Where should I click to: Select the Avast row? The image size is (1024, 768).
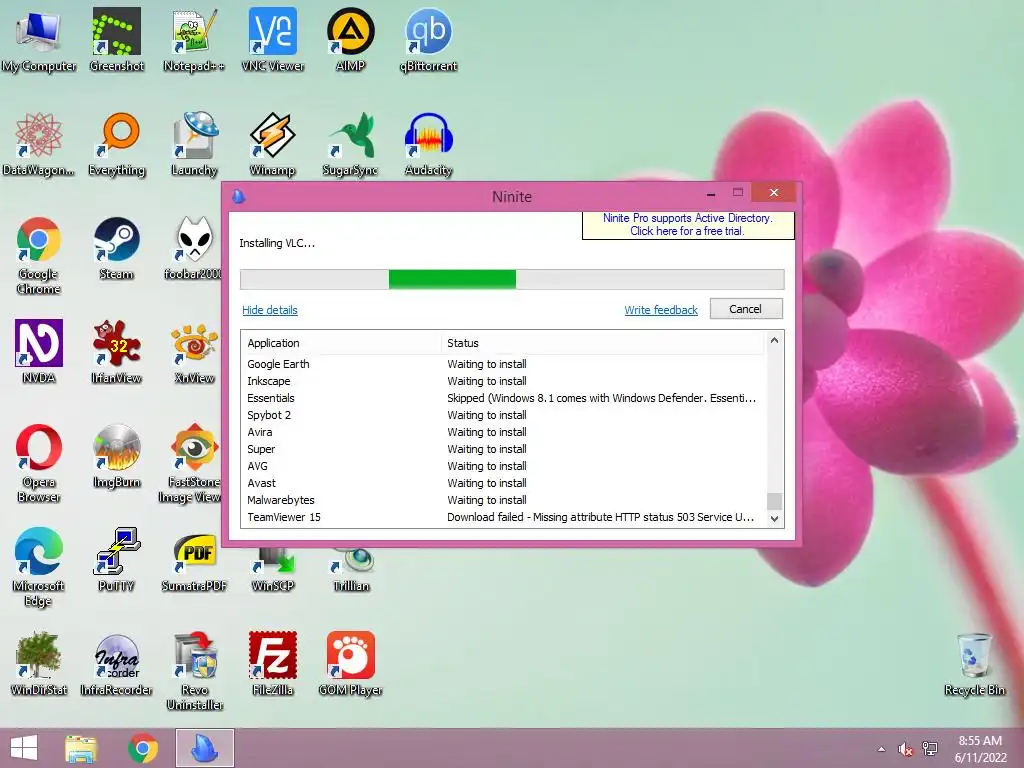[503, 483]
